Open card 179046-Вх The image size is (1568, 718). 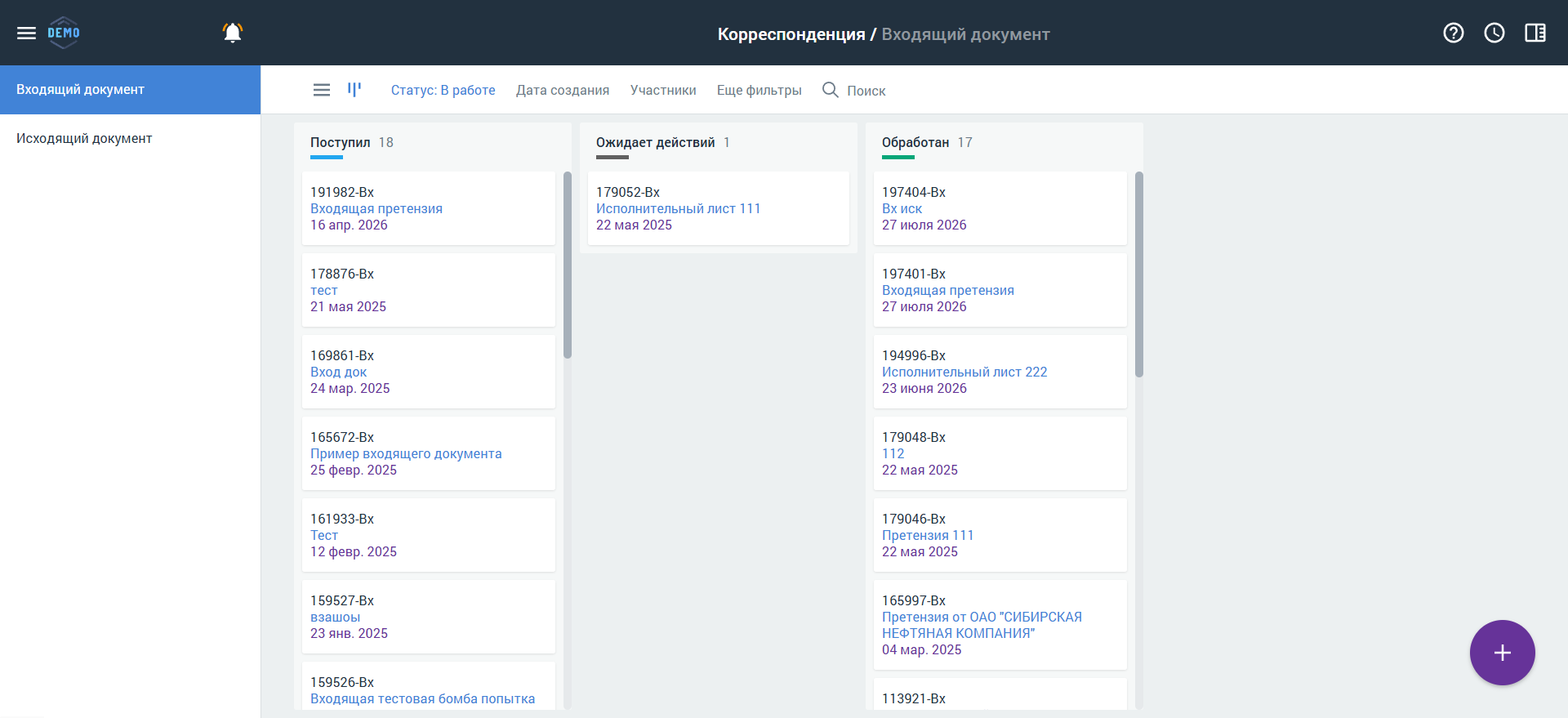pyautogui.click(x=1000, y=535)
